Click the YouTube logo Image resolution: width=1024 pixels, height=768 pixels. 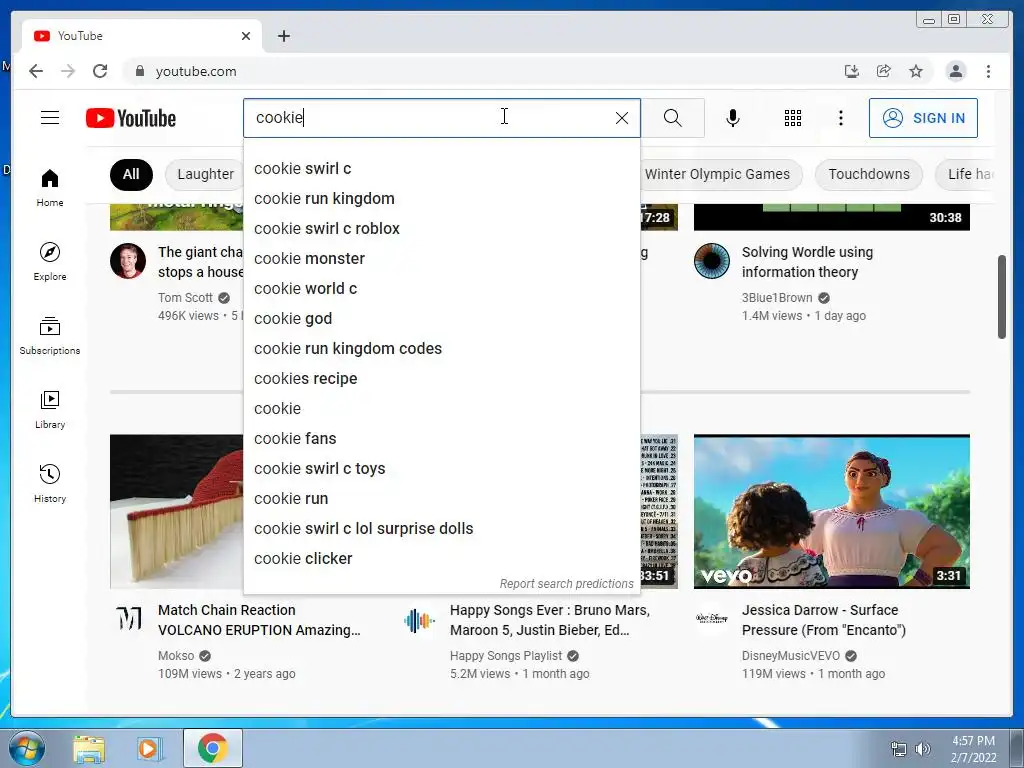[131, 118]
